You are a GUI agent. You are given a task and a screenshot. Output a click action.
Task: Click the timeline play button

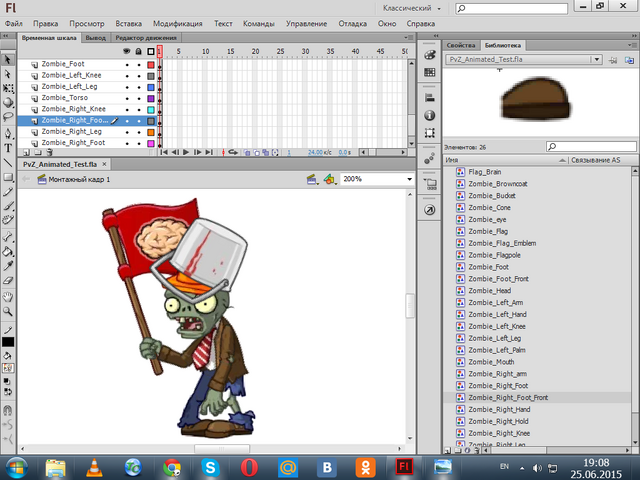click(x=186, y=152)
